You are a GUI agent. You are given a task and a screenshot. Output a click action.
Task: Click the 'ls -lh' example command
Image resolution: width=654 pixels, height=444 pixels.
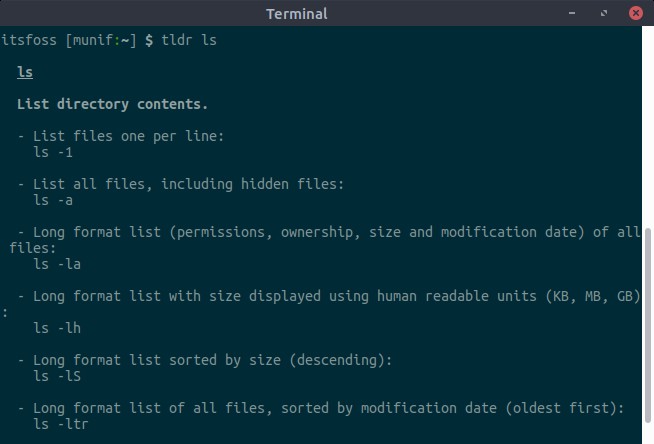coord(57,328)
